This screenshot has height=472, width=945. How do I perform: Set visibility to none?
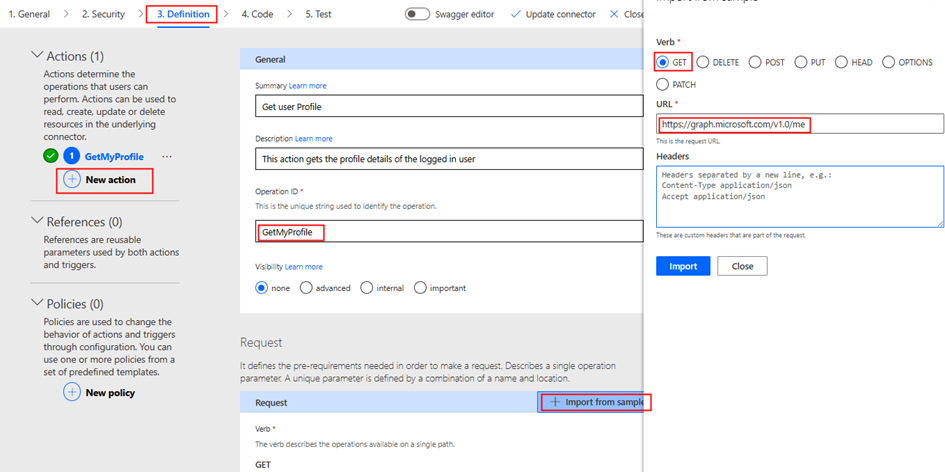tap(262, 288)
